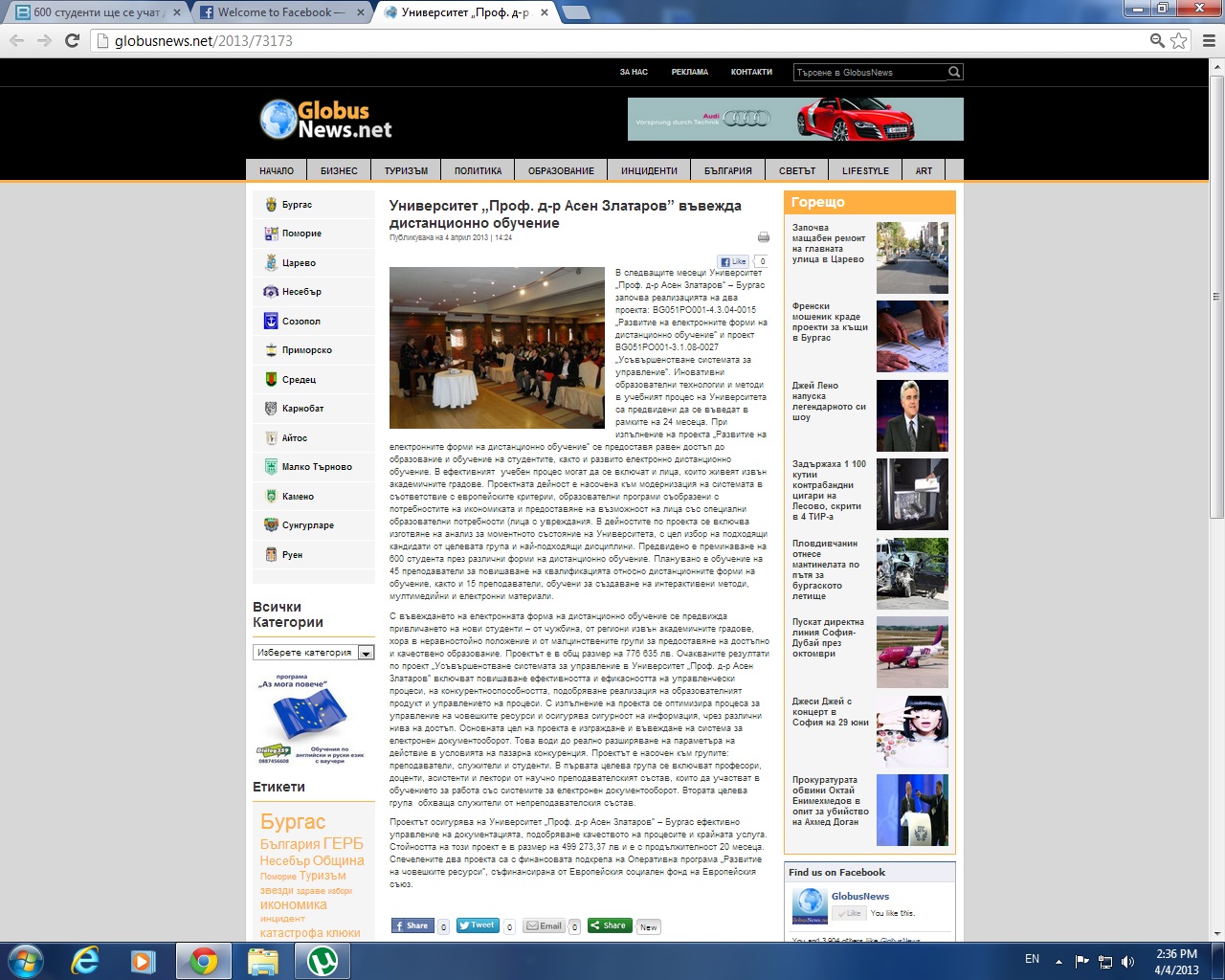1225x980 pixels.
Task: Click the Facebook Like button above the article
Action: coord(733,261)
